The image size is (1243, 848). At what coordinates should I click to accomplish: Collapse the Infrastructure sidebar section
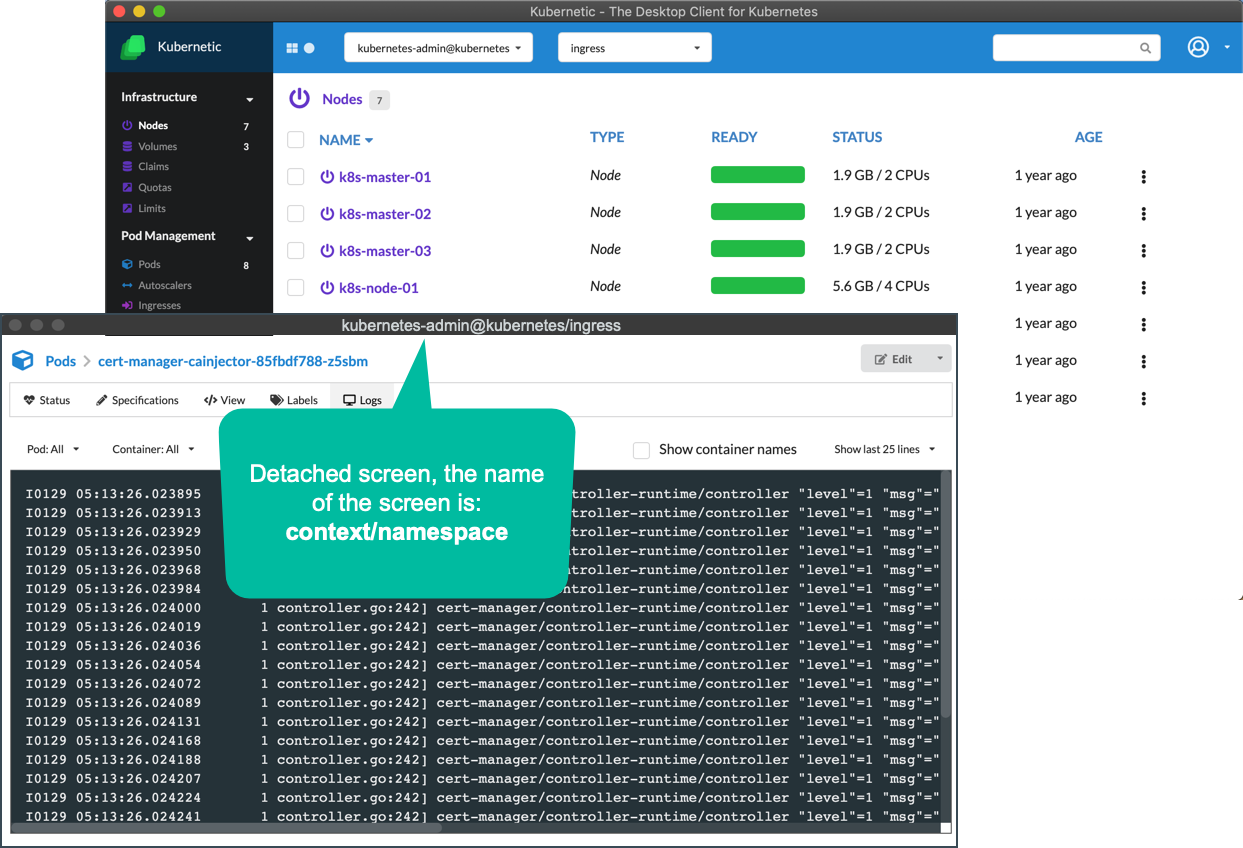click(x=250, y=99)
